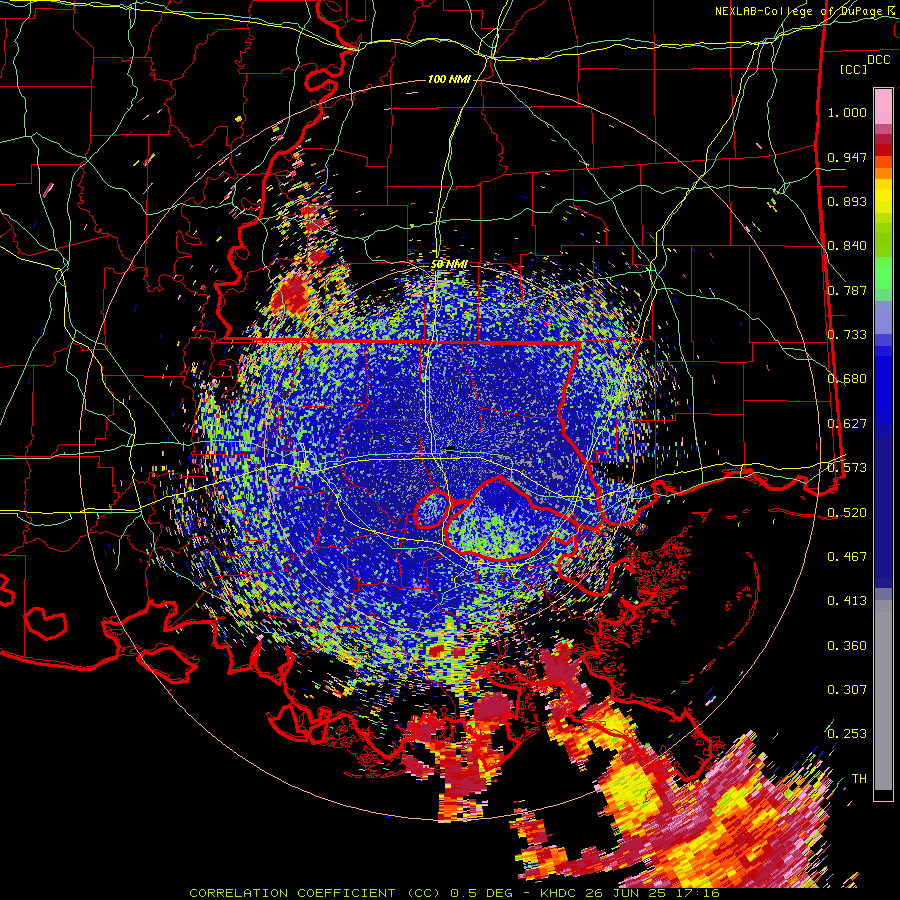This screenshot has width=900, height=900.
Task: Click the 0.893 scale value
Action: (x=847, y=201)
